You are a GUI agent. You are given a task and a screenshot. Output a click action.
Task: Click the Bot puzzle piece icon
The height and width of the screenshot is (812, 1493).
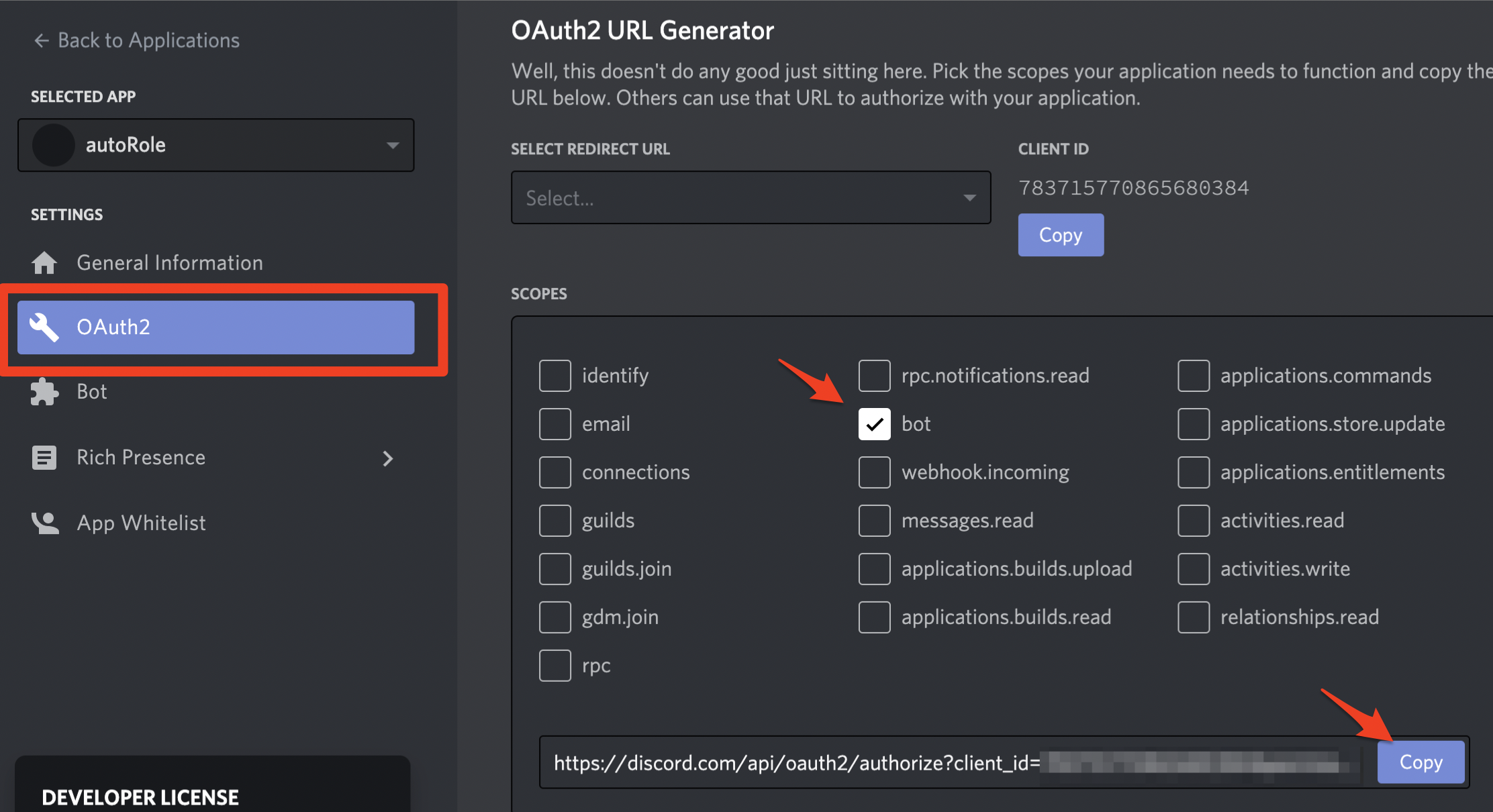(44, 392)
